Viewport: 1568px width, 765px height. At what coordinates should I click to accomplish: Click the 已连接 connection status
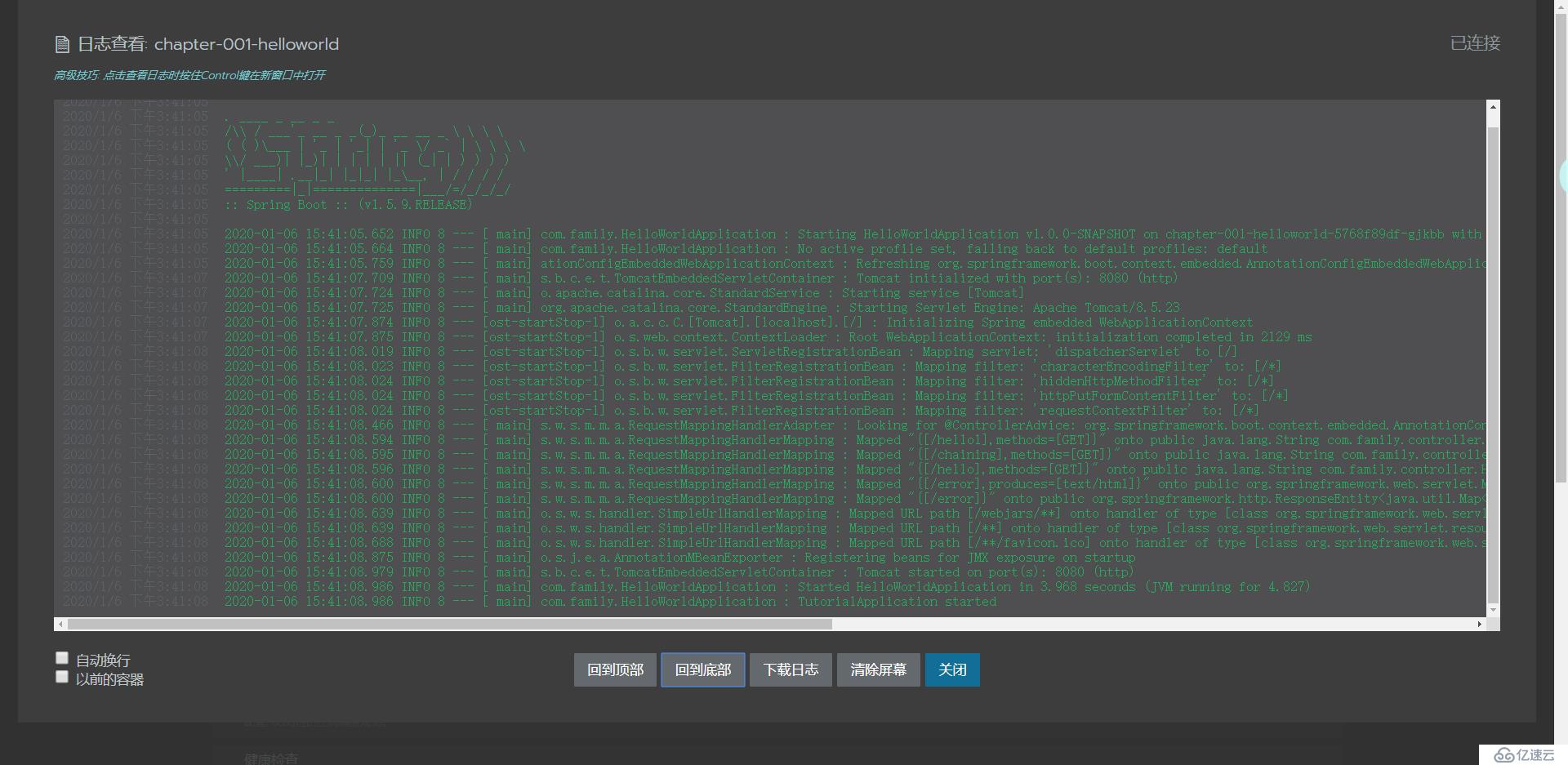tap(1475, 43)
